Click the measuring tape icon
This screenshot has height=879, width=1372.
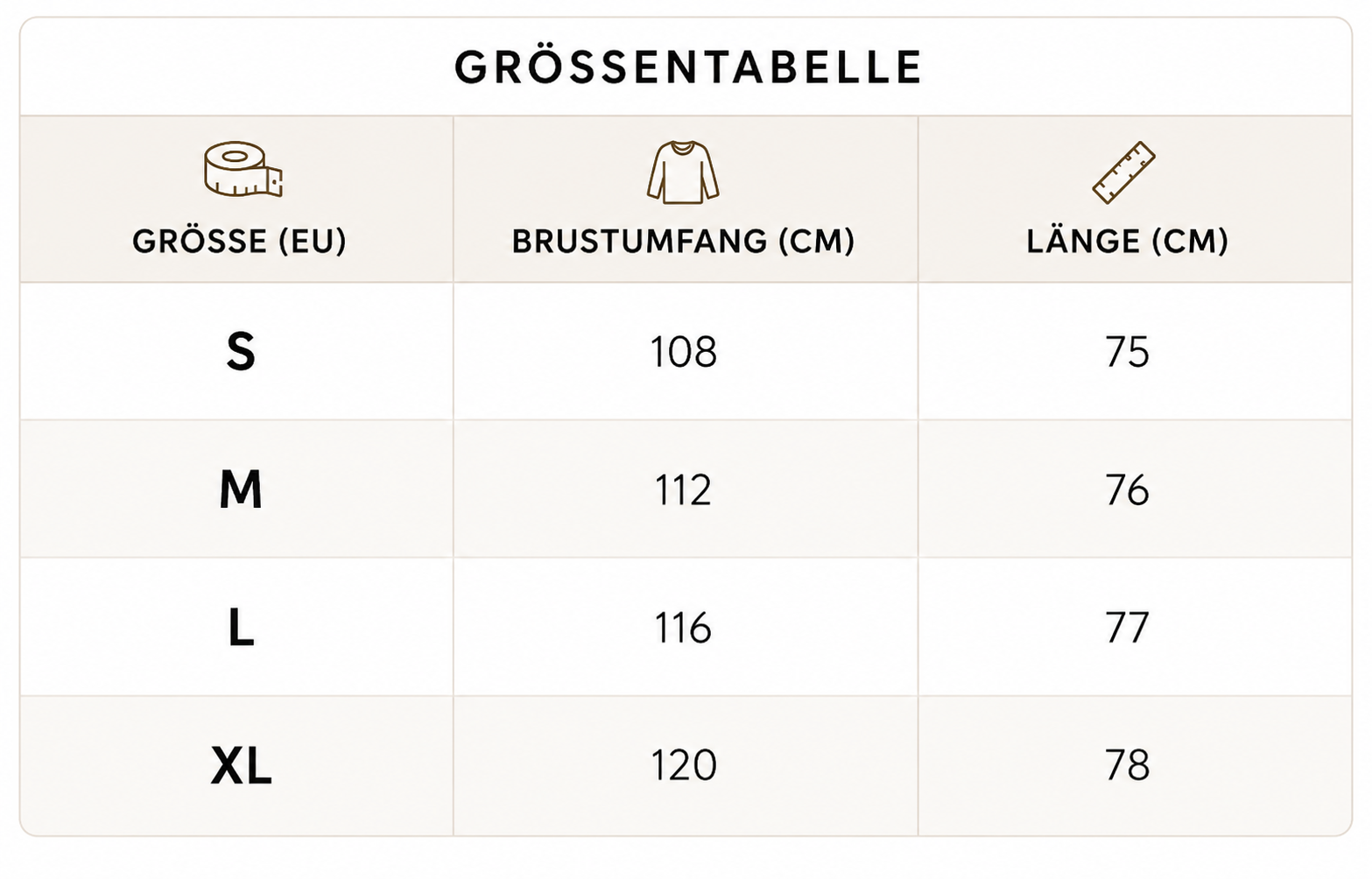click(243, 169)
